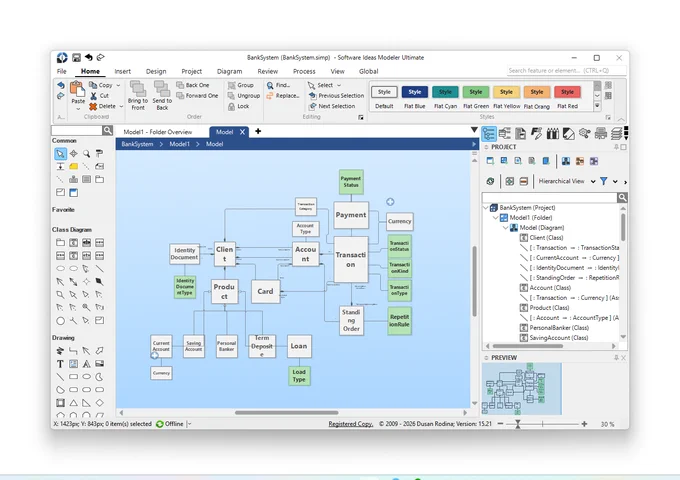Click the Delete red X icon
The image size is (680, 480).
(x=93, y=106)
